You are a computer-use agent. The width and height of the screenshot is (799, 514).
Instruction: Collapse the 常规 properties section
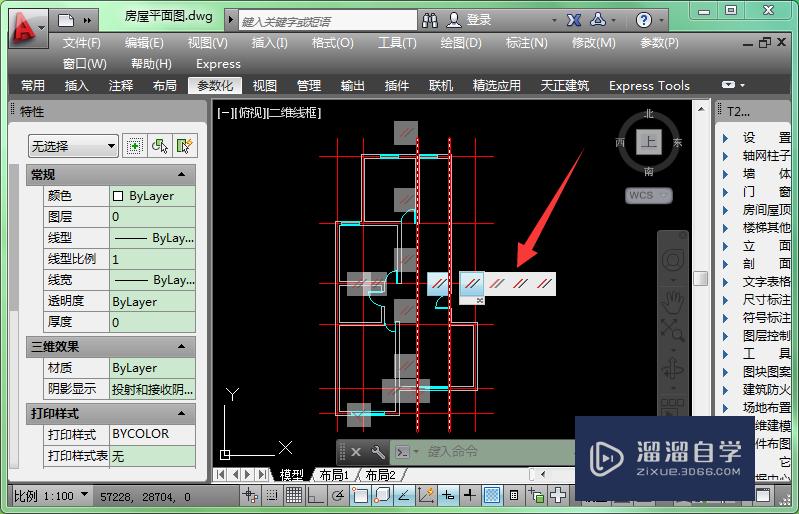tap(181, 175)
